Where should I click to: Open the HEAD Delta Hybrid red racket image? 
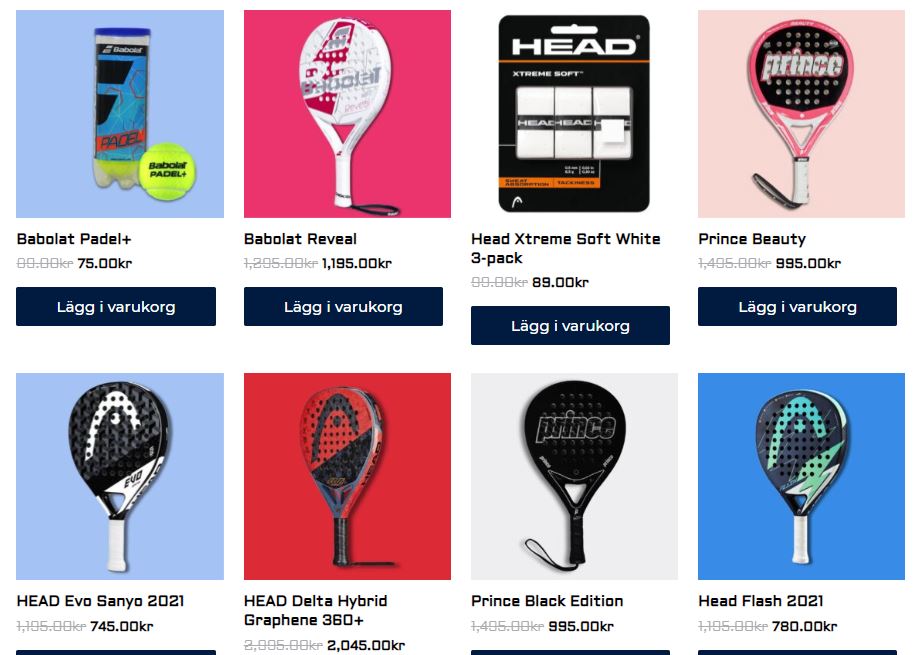[x=347, y=477]
